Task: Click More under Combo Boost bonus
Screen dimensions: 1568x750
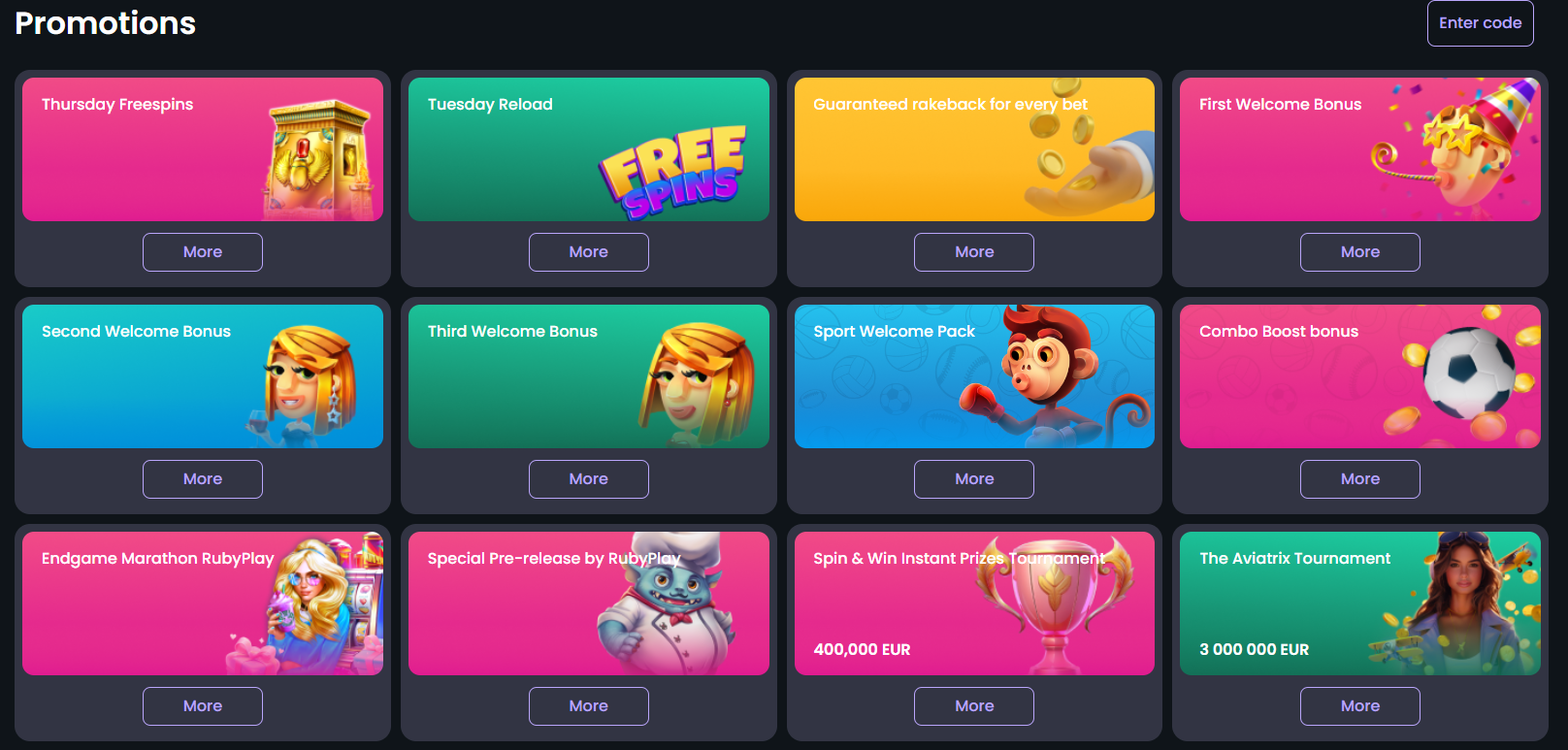Action: [x=1360, y=479]
